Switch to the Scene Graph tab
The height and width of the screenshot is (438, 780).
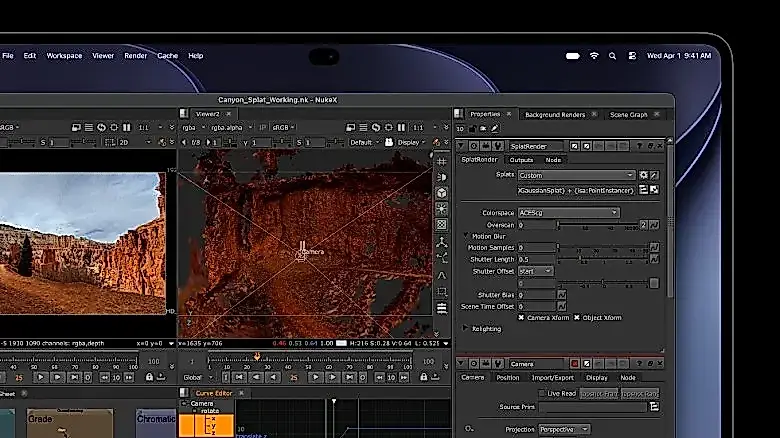click(x=629, y=114)
